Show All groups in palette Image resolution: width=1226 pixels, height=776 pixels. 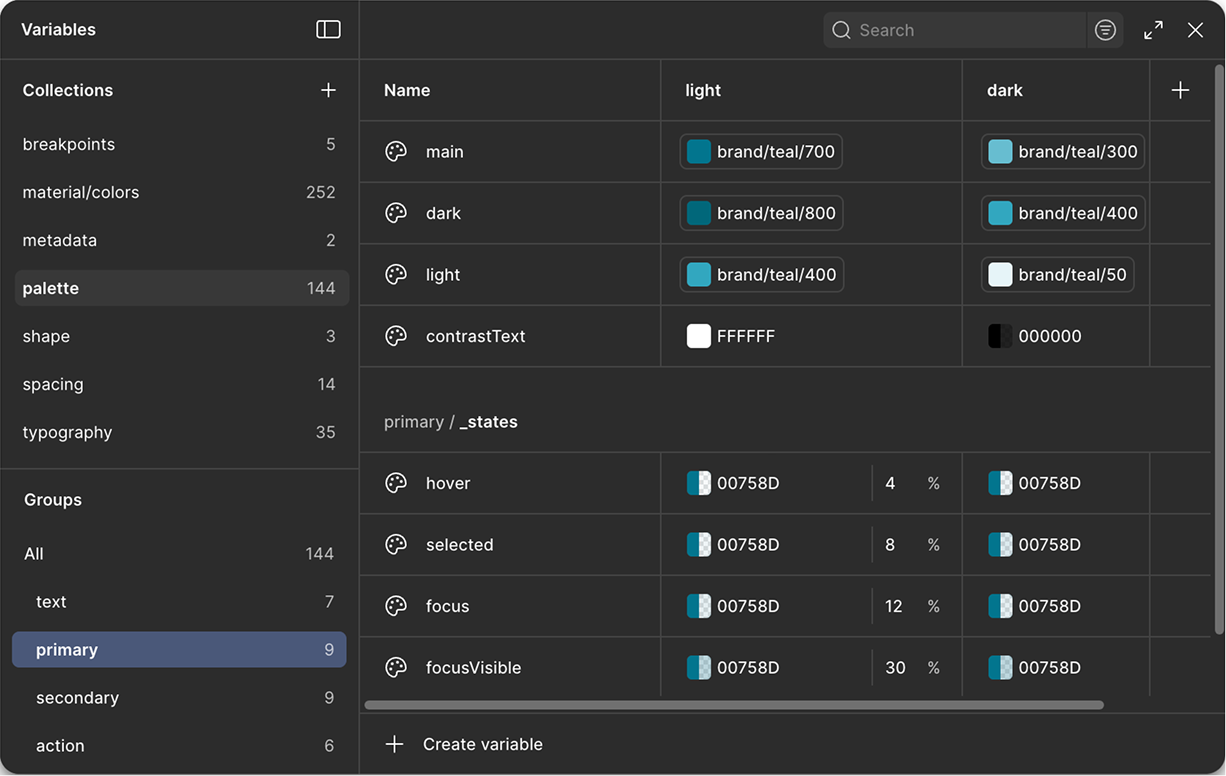(x=34, y=554)
